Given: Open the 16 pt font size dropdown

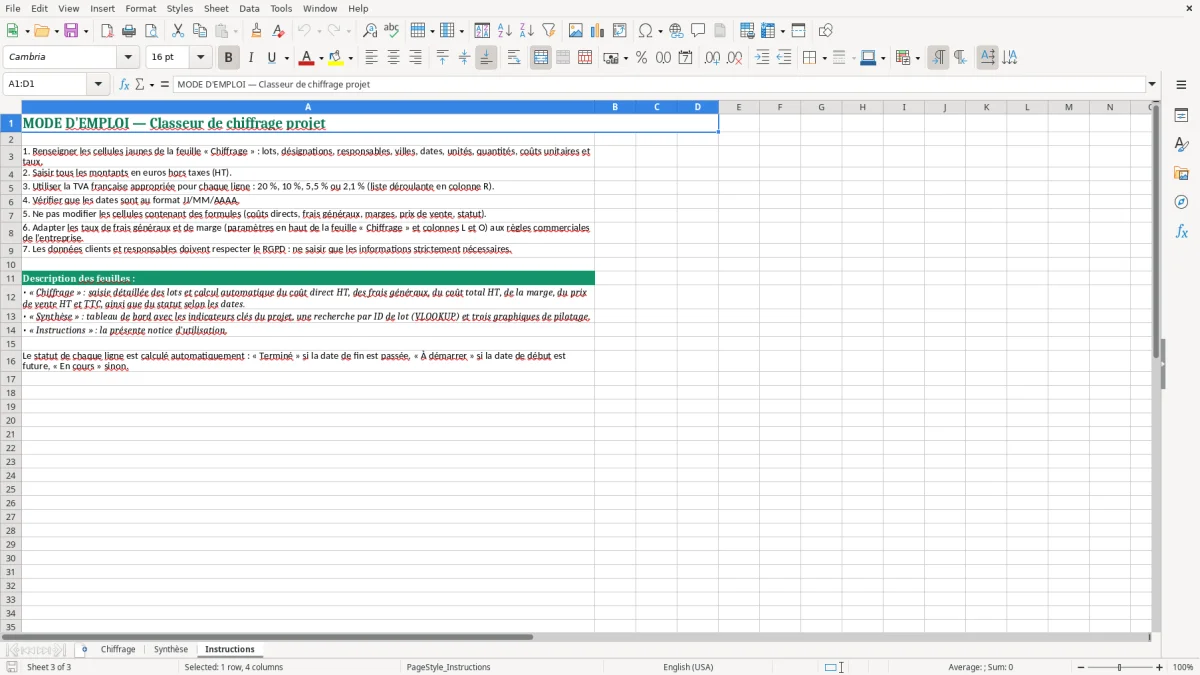Looking at the screenshot, I should [x=200, y=58].
